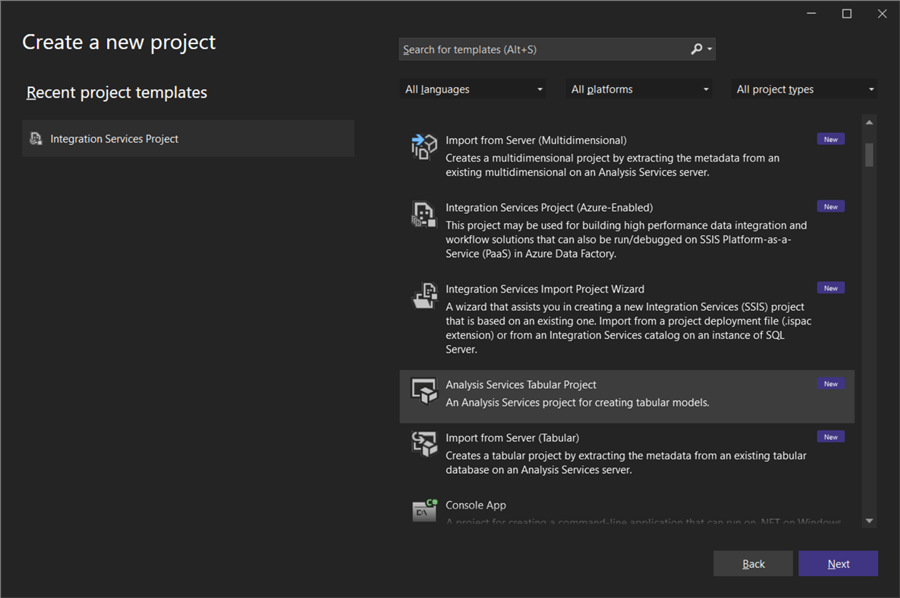Screen dimensions: 900x598
Task: Expand search options arrow beside magnifier
Action: pos(710,49)
